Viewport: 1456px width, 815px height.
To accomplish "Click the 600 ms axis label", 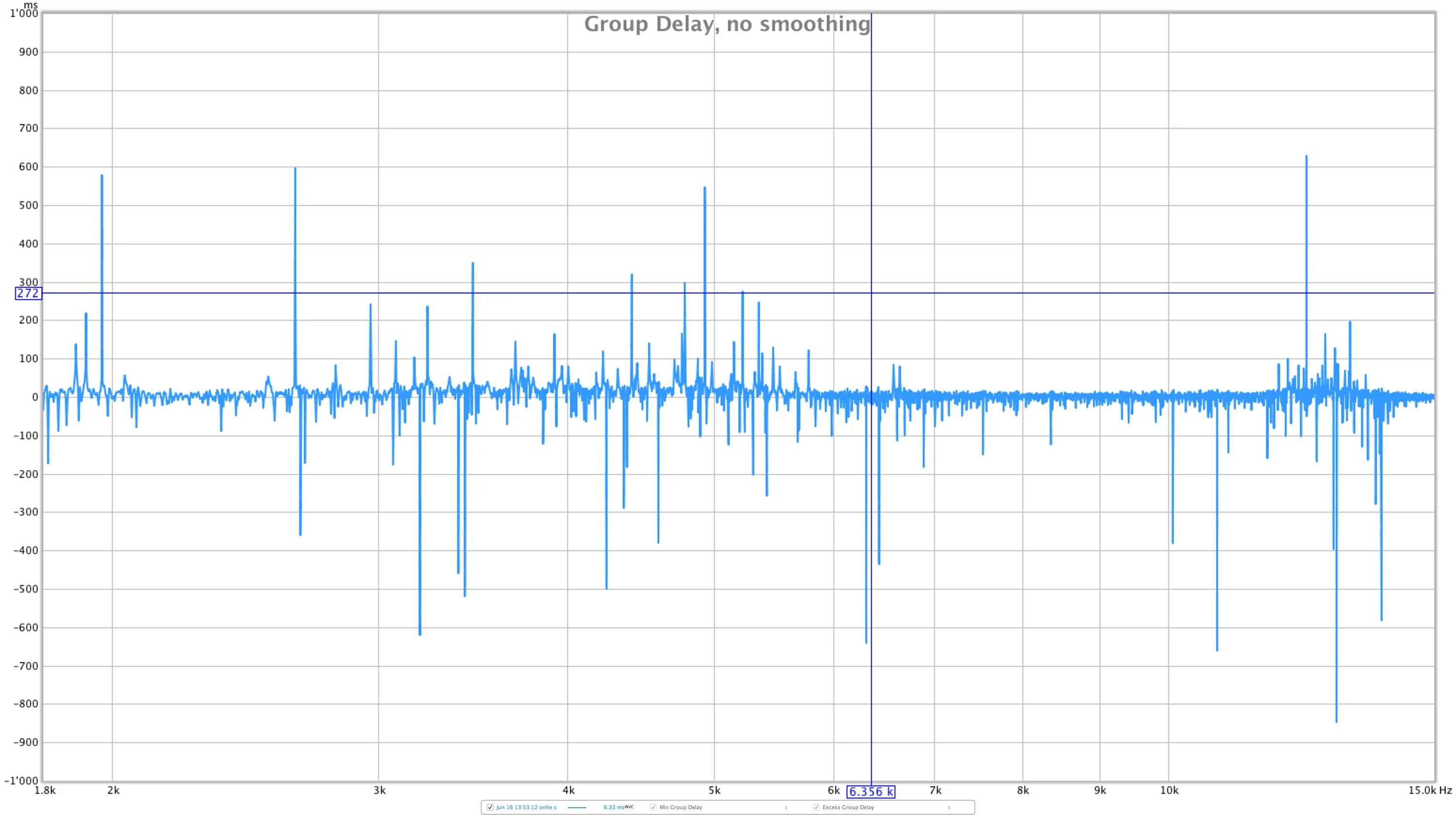I will (28, 166).
